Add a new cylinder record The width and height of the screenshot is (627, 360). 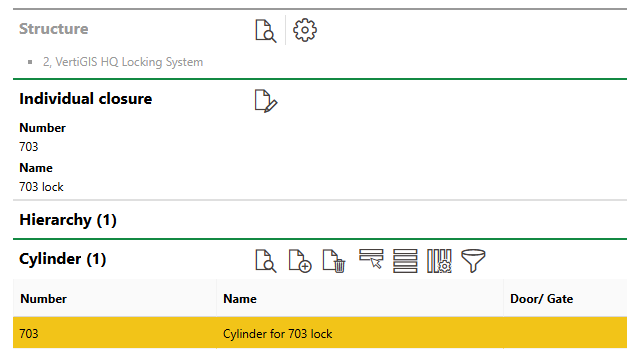point(300,261)
